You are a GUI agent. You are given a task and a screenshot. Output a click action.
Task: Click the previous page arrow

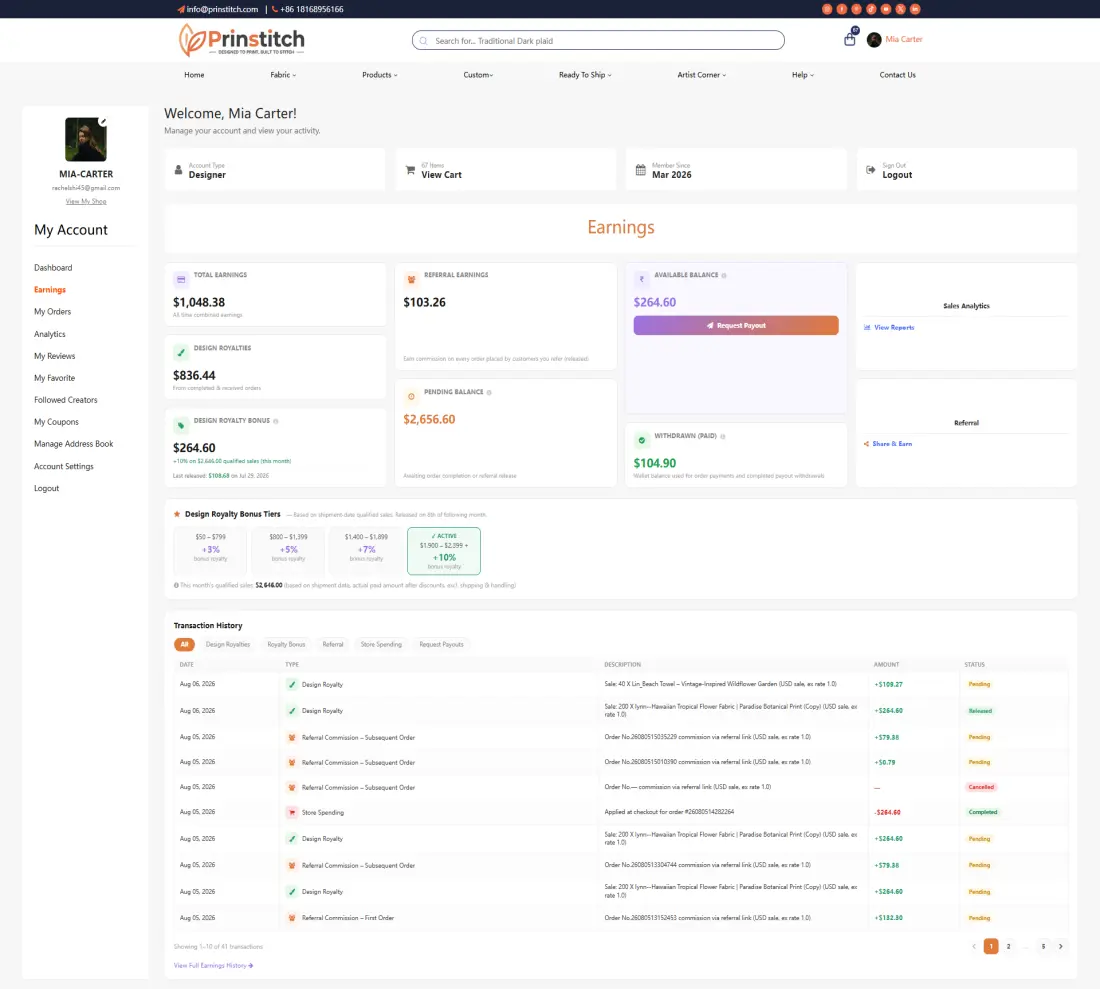974,947
